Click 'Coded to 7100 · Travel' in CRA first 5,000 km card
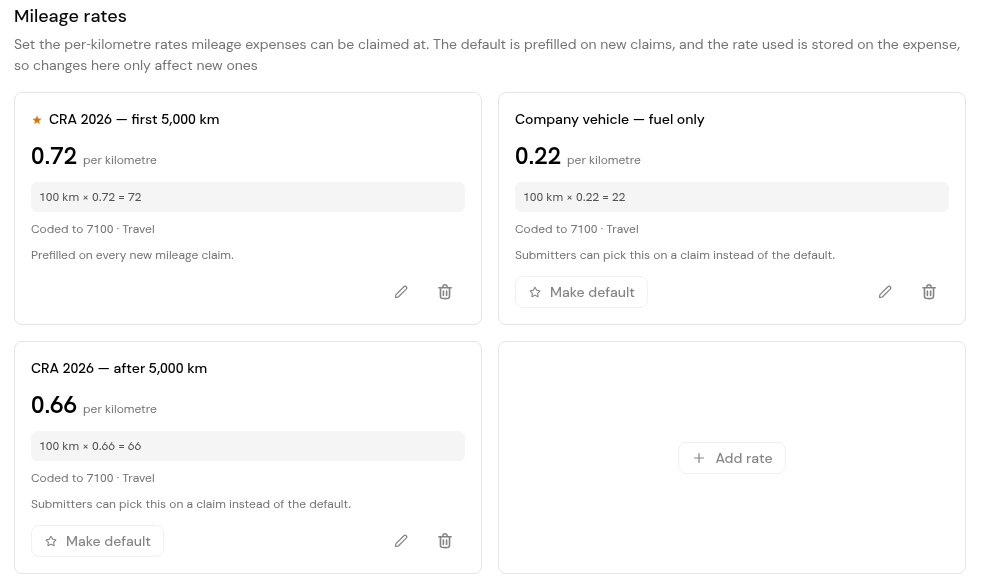The width and height of the screenshot is (1000, 584). click(x=93, y=229)
